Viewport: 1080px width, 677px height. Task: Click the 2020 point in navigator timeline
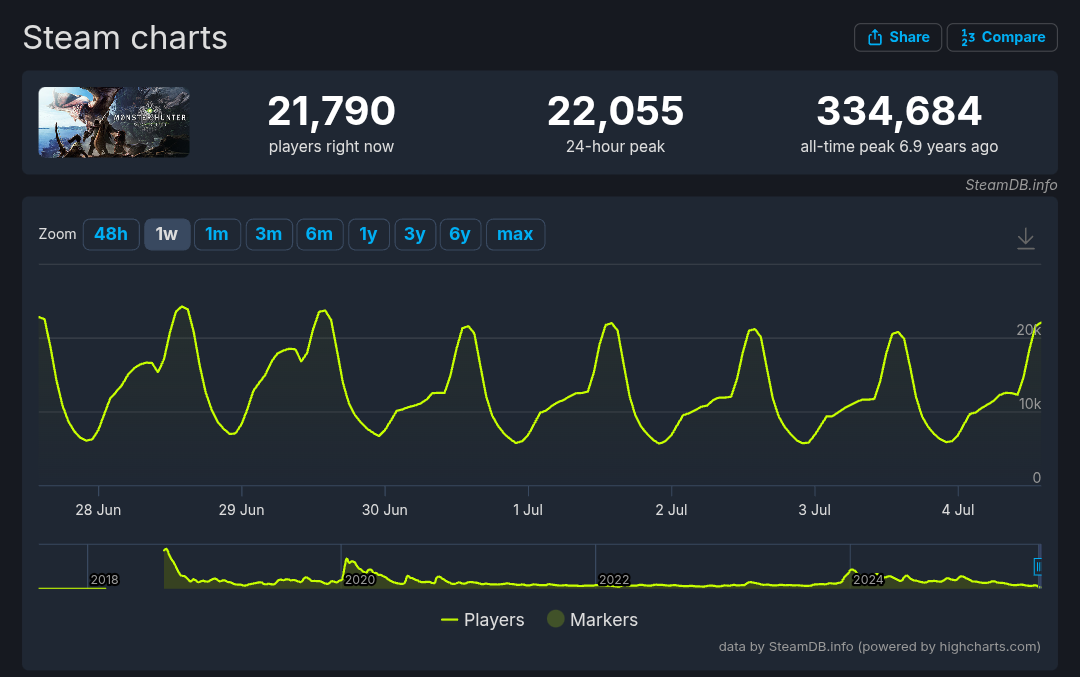click(x=359, y=580)
